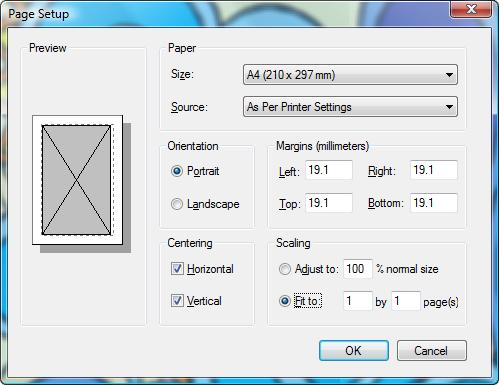This screenshot has height=385, width=499.
Task: Click the Bottom margin input field
Action: (434, 203)
